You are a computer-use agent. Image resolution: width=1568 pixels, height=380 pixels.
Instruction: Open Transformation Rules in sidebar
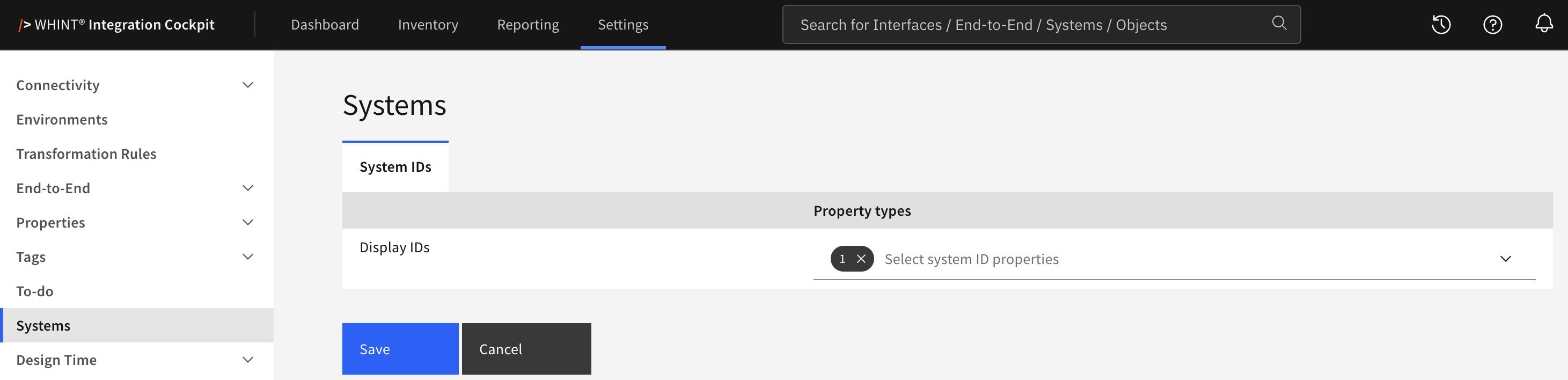[x=86, y=154]
